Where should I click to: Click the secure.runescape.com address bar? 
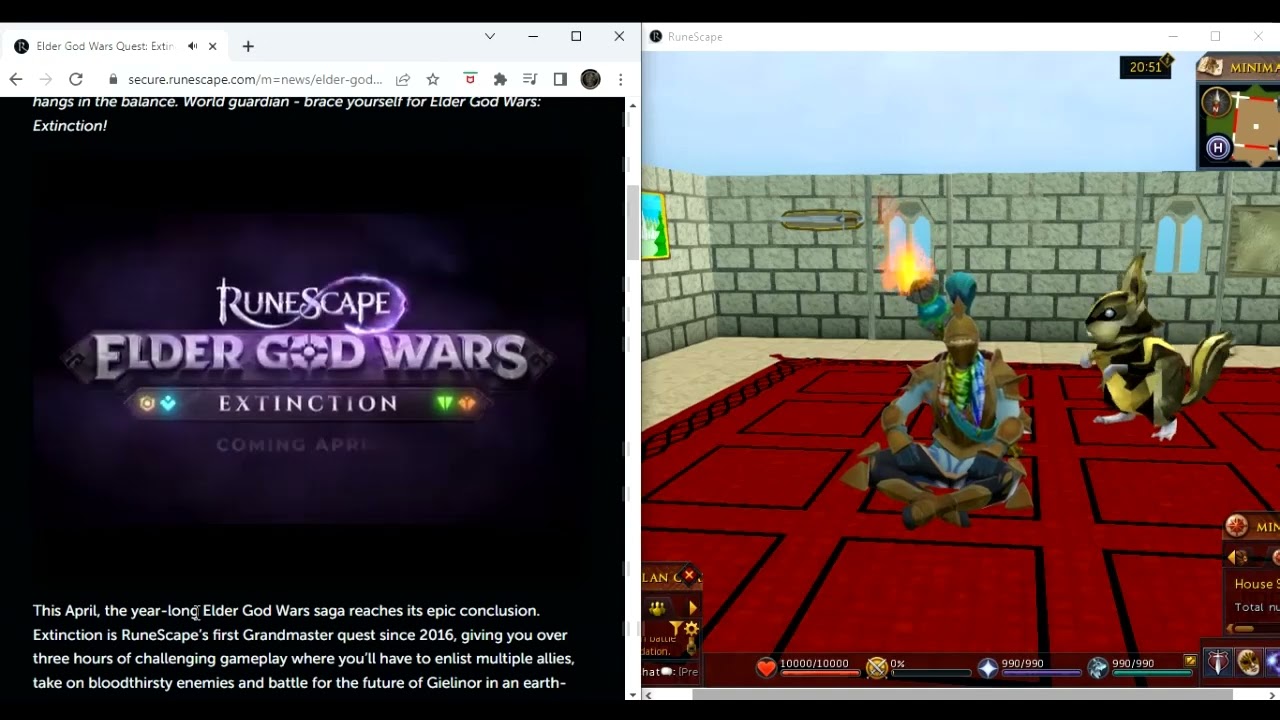255,79
